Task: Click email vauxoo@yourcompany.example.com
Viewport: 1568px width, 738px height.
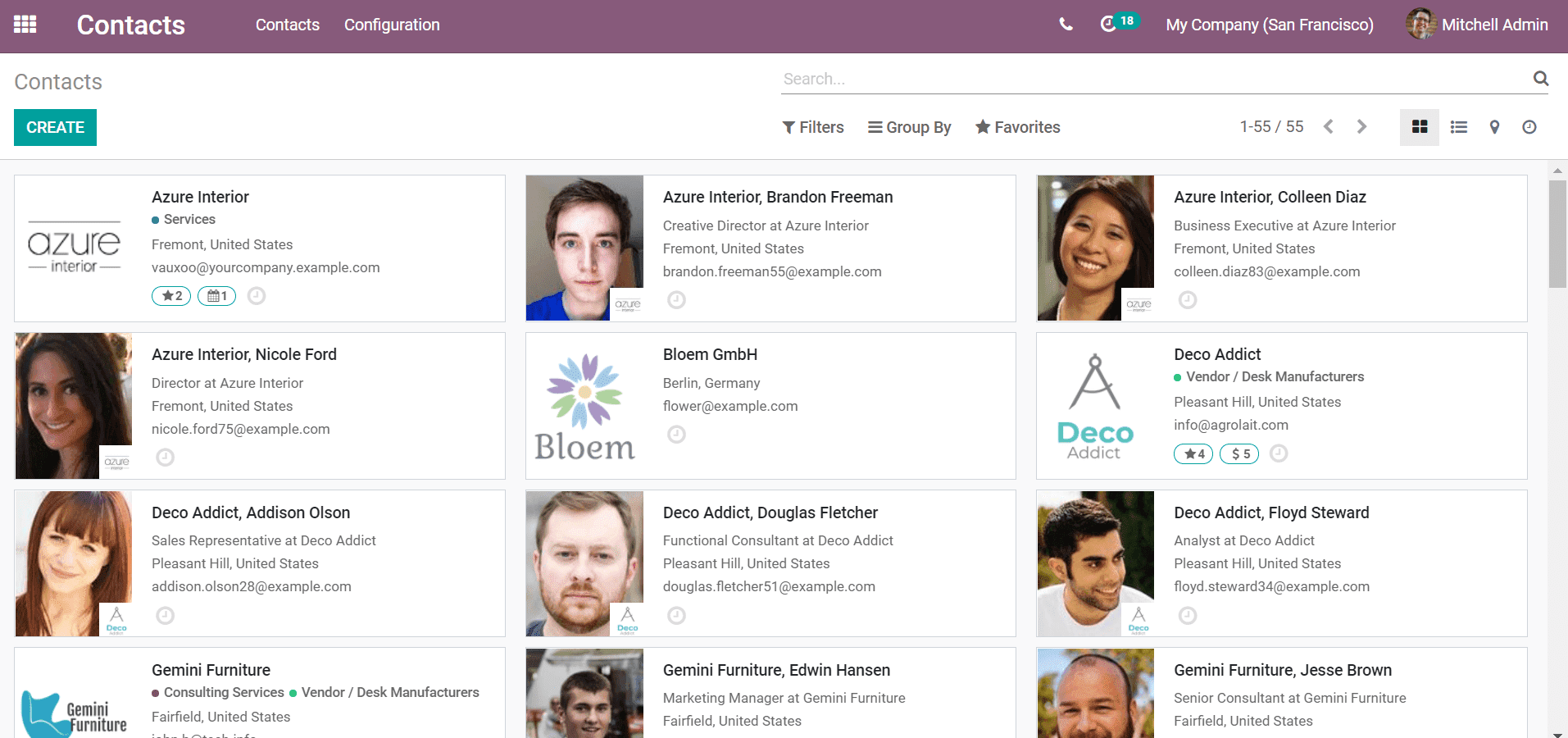Action: [266, 267]
